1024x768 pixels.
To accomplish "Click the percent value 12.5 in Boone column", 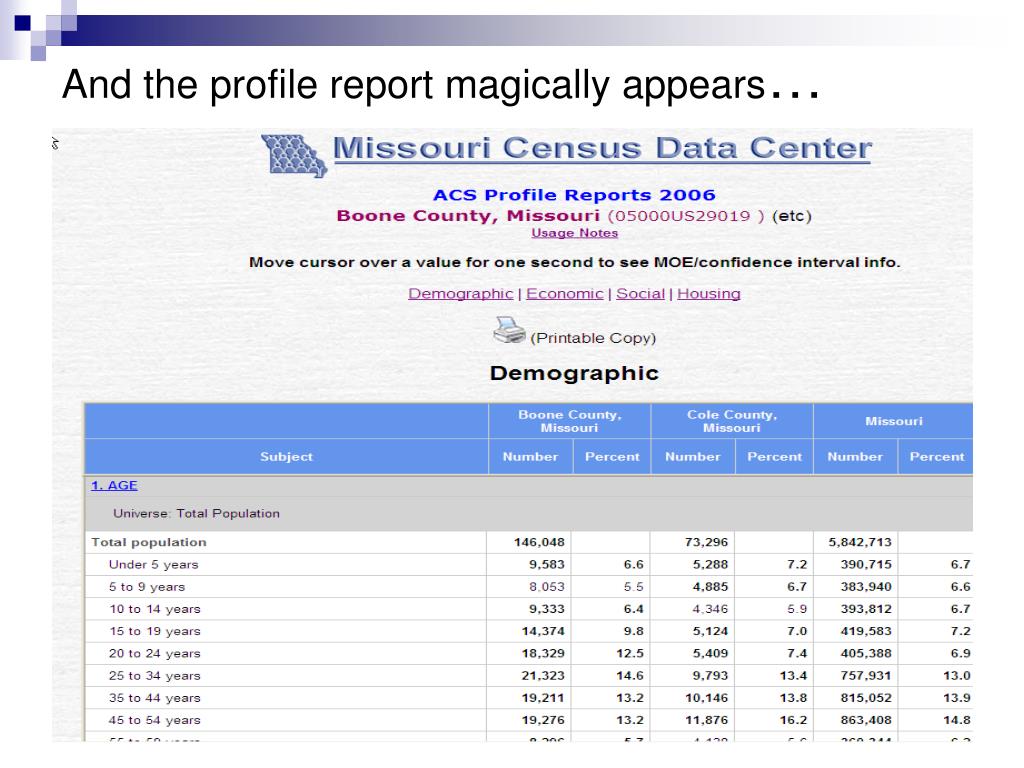I will [630, 653].
